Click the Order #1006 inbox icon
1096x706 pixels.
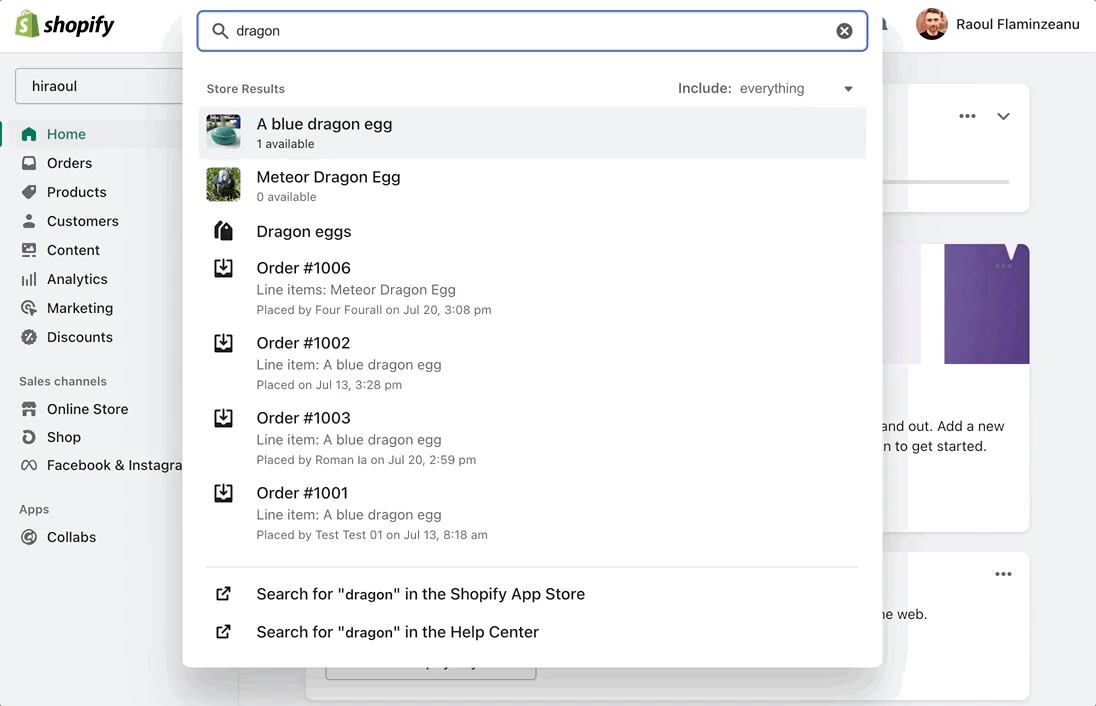224,268
